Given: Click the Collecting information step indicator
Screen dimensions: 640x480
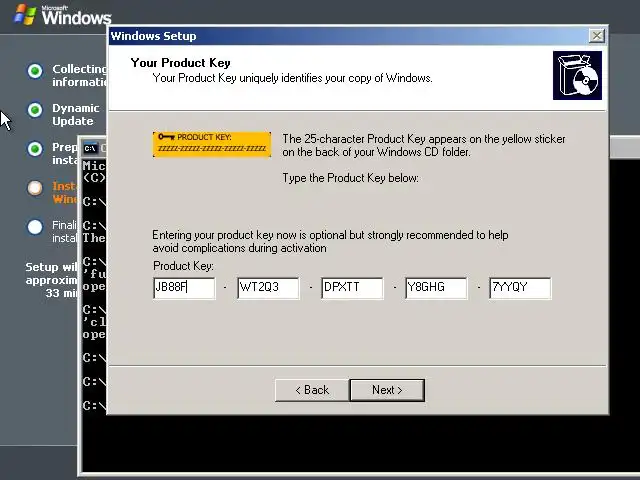Looking at the screenshot, I should pos(35,71).
